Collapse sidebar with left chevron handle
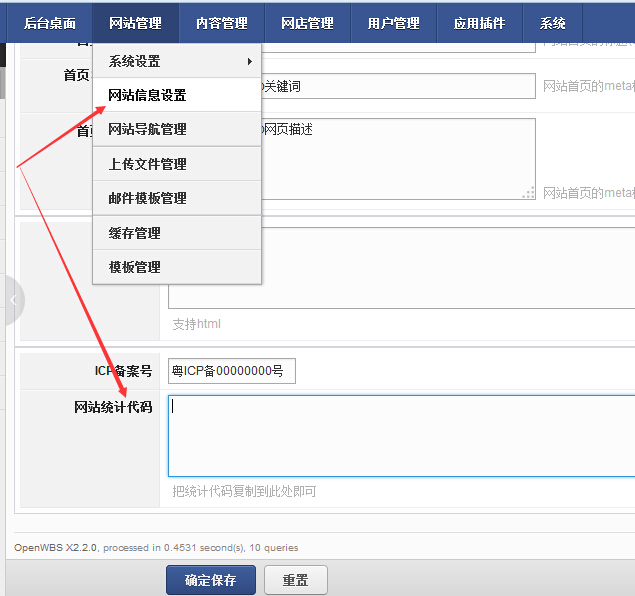635x596 pixels. 14,300
